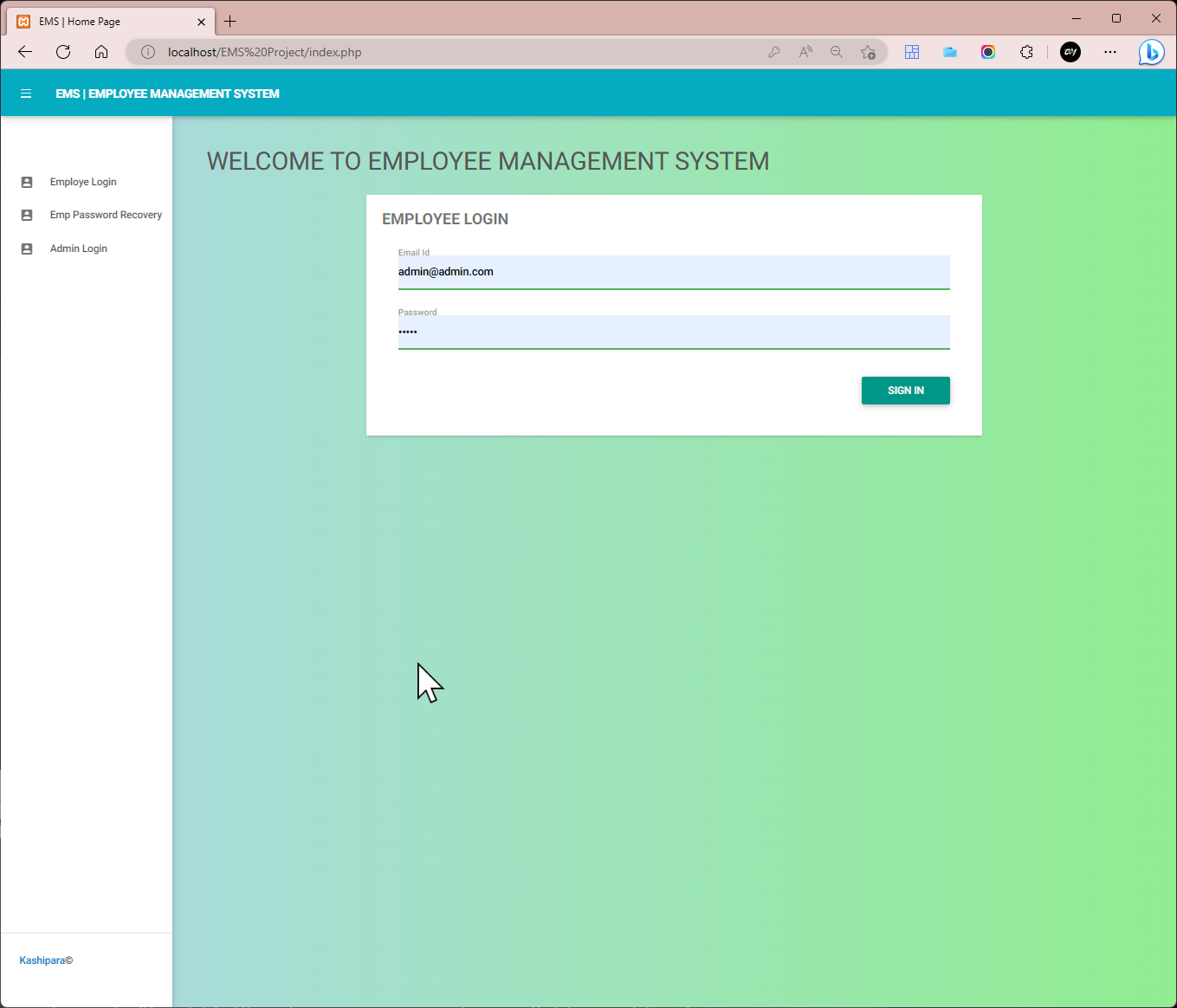Click the browser profile avatar icon

1070,52
